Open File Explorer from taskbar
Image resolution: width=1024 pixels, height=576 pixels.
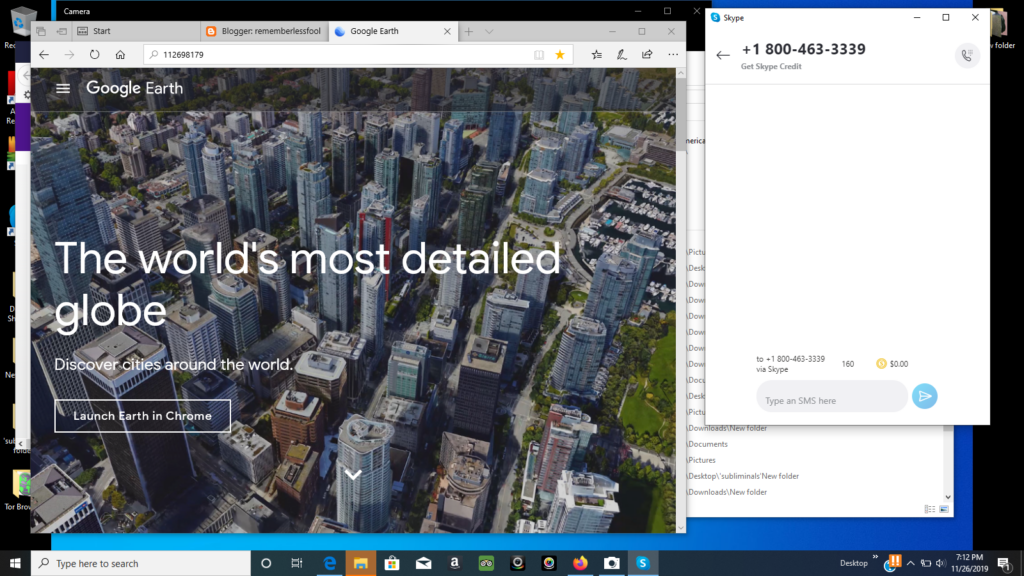coord(360,563)
